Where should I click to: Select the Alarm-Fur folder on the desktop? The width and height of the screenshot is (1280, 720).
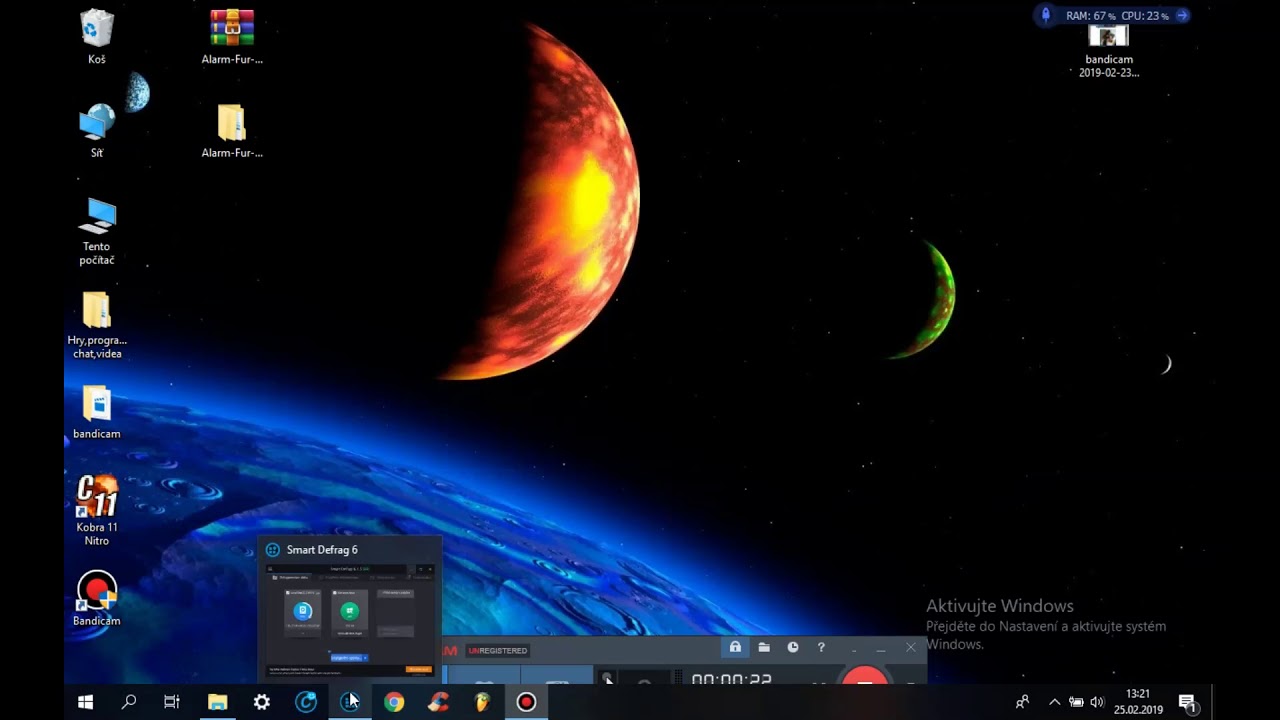(232, 131)
